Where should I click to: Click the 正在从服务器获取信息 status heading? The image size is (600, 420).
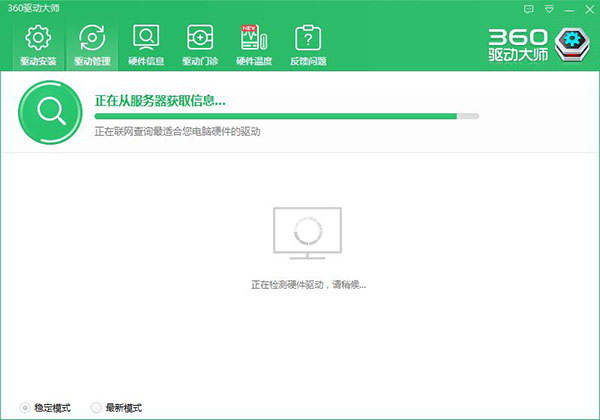click(160, 101)
